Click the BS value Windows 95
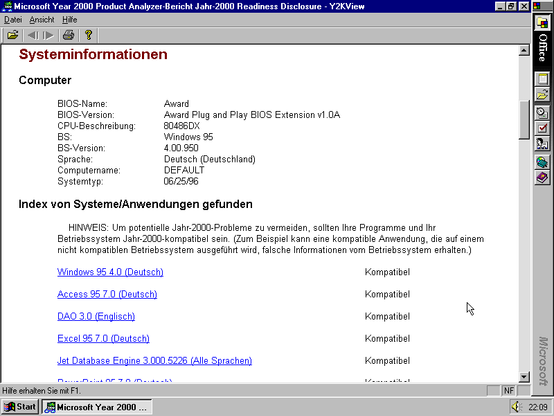Image resolution: width=554 pixels, height=416 pixels. [188, 137]
